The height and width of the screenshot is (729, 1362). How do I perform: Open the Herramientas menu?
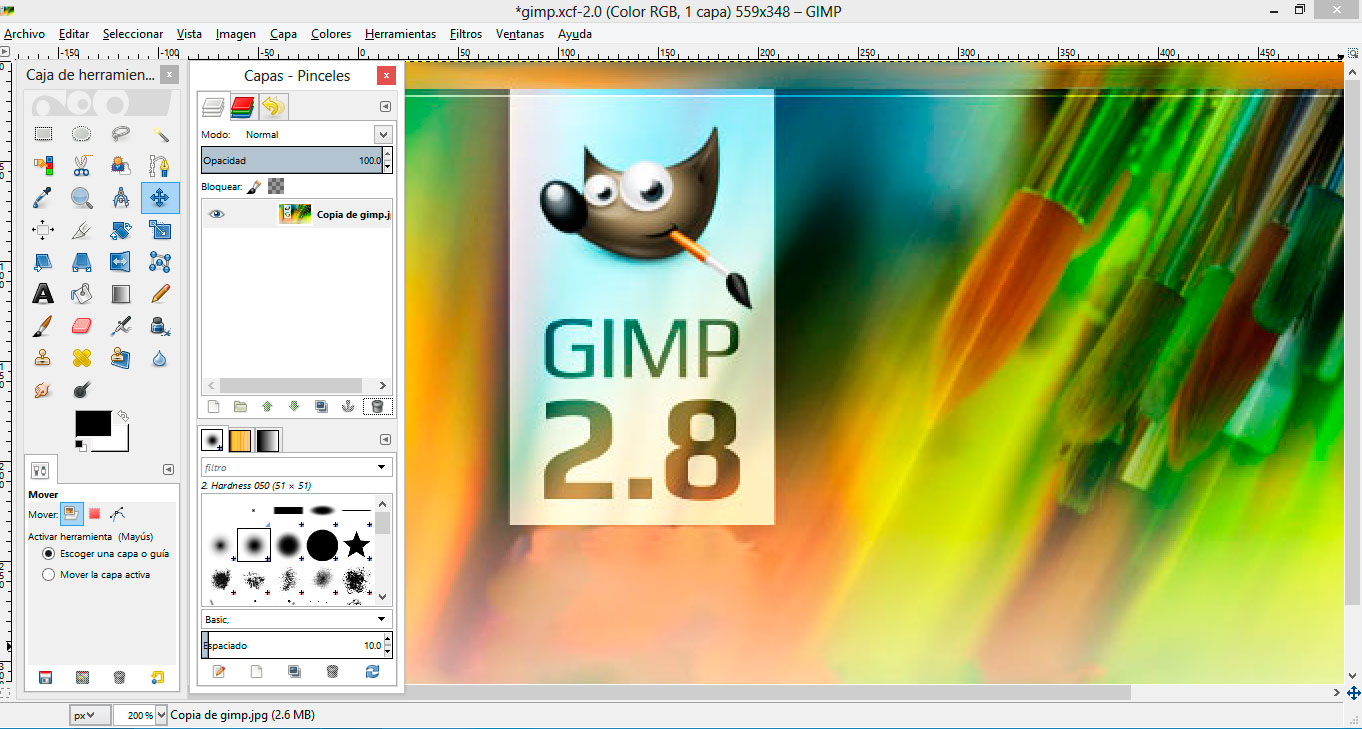coord(400,34)
